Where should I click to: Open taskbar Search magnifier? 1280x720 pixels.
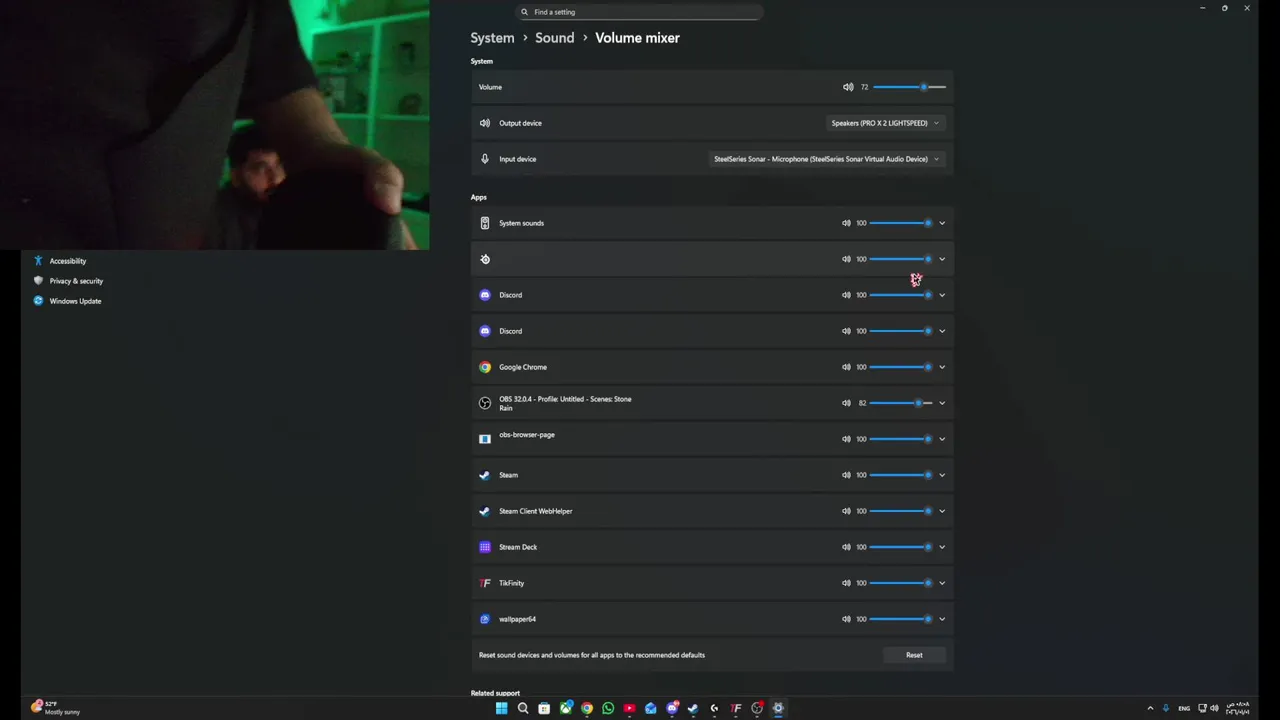tap(523, 708)
